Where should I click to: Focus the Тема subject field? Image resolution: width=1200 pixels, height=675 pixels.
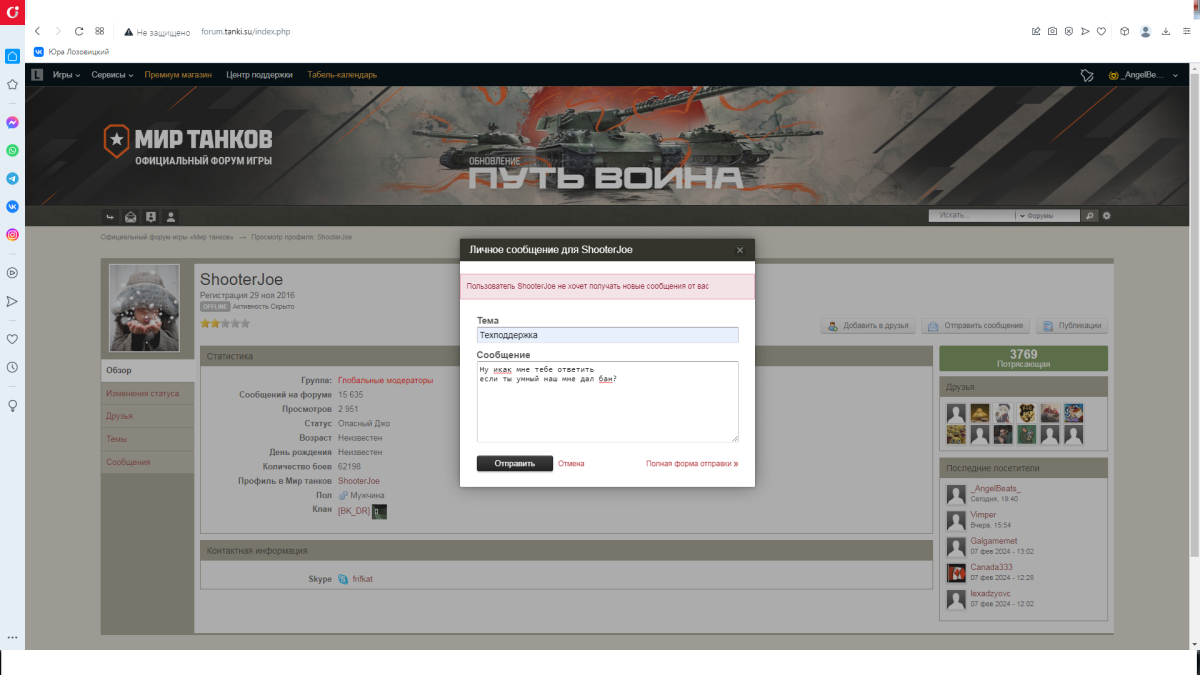(608, 335)
